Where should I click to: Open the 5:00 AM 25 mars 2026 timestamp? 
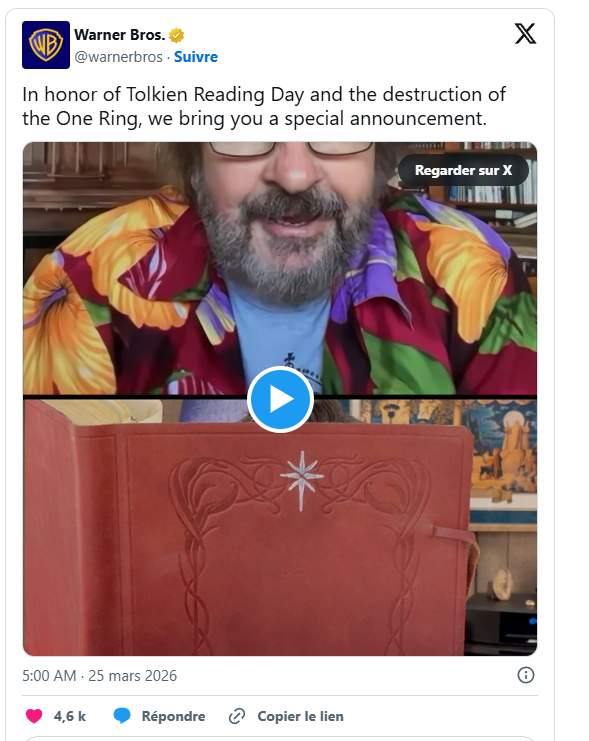[x=99, y=676]
